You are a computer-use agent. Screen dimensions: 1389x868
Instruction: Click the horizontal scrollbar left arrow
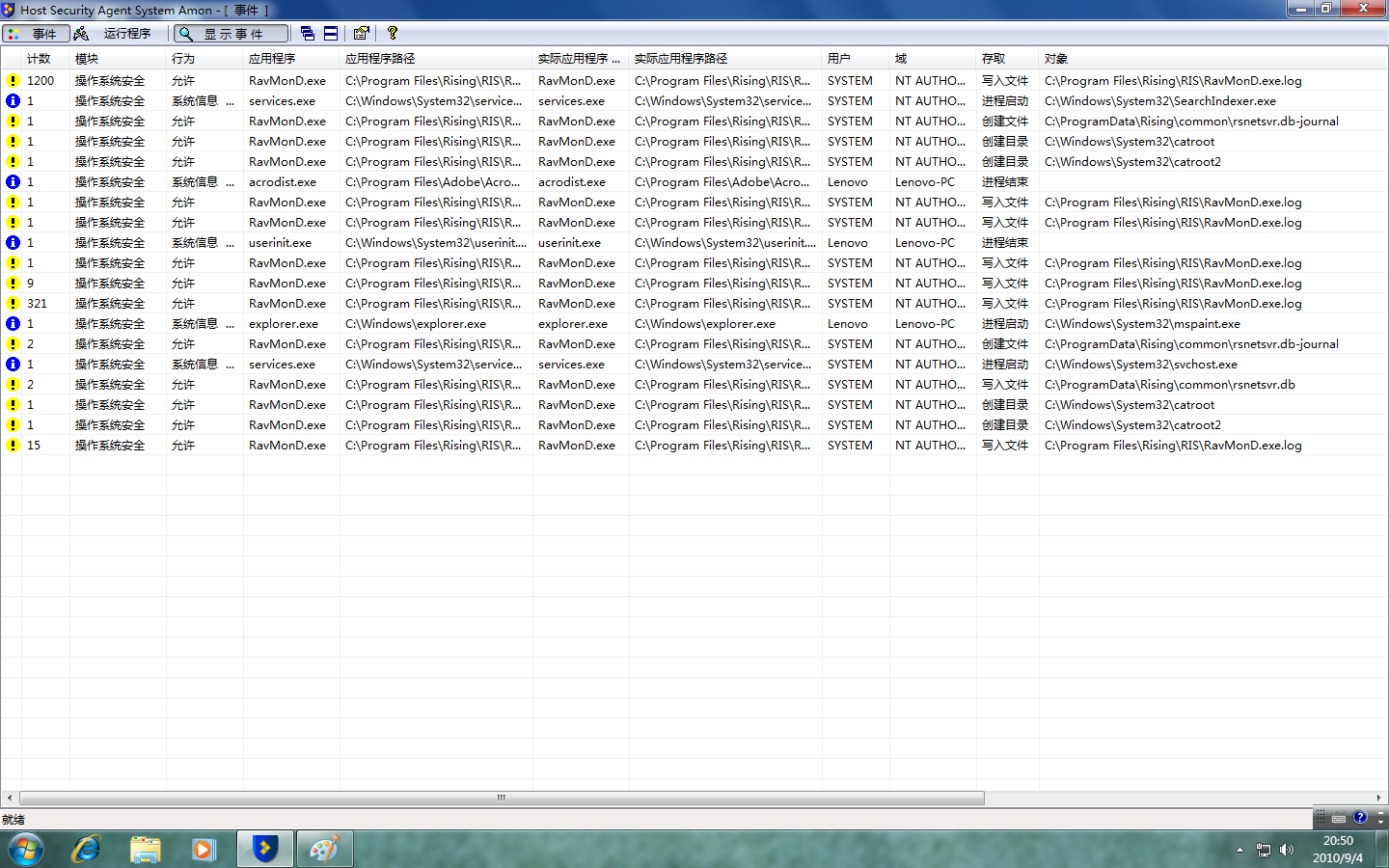10,799
